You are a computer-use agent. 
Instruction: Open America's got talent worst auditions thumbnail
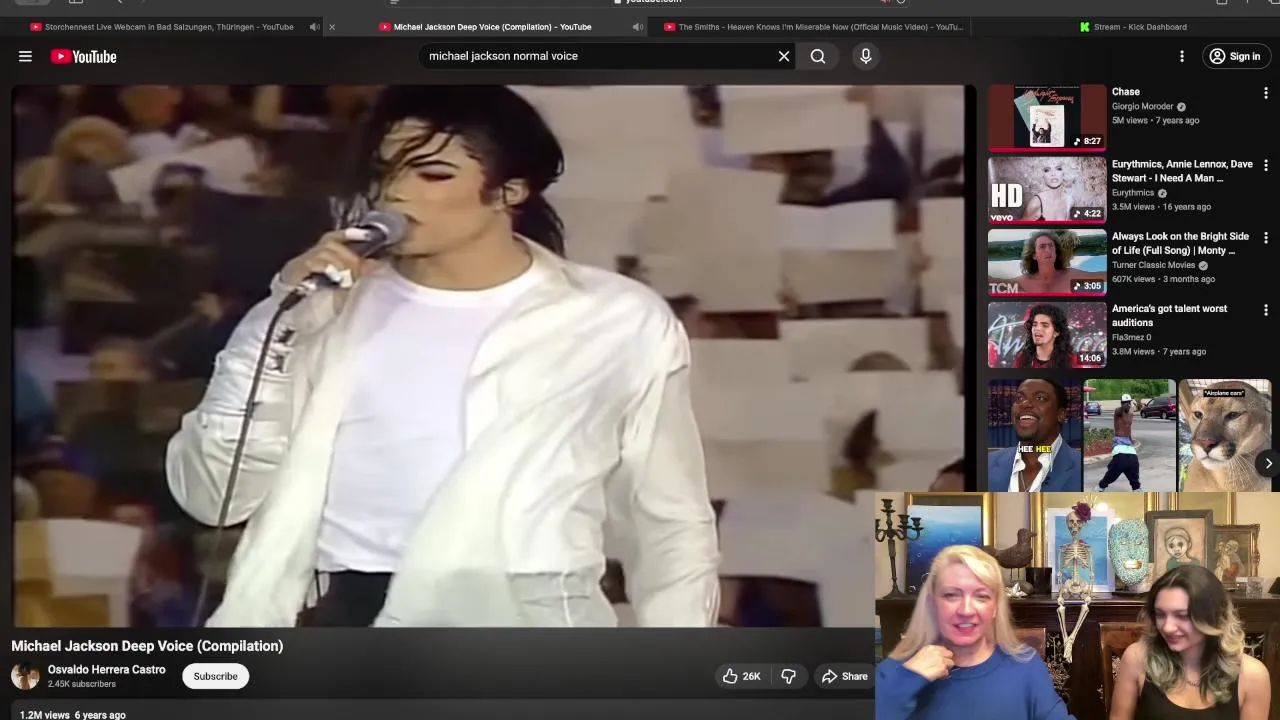coord(1047,334)
